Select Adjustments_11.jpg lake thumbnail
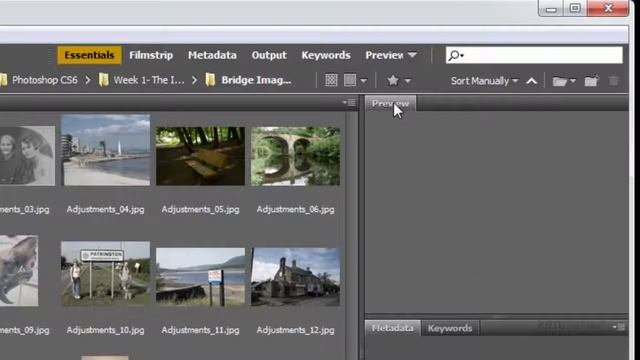Viewport: 640px width, 360px height. [x=200, y=277]
